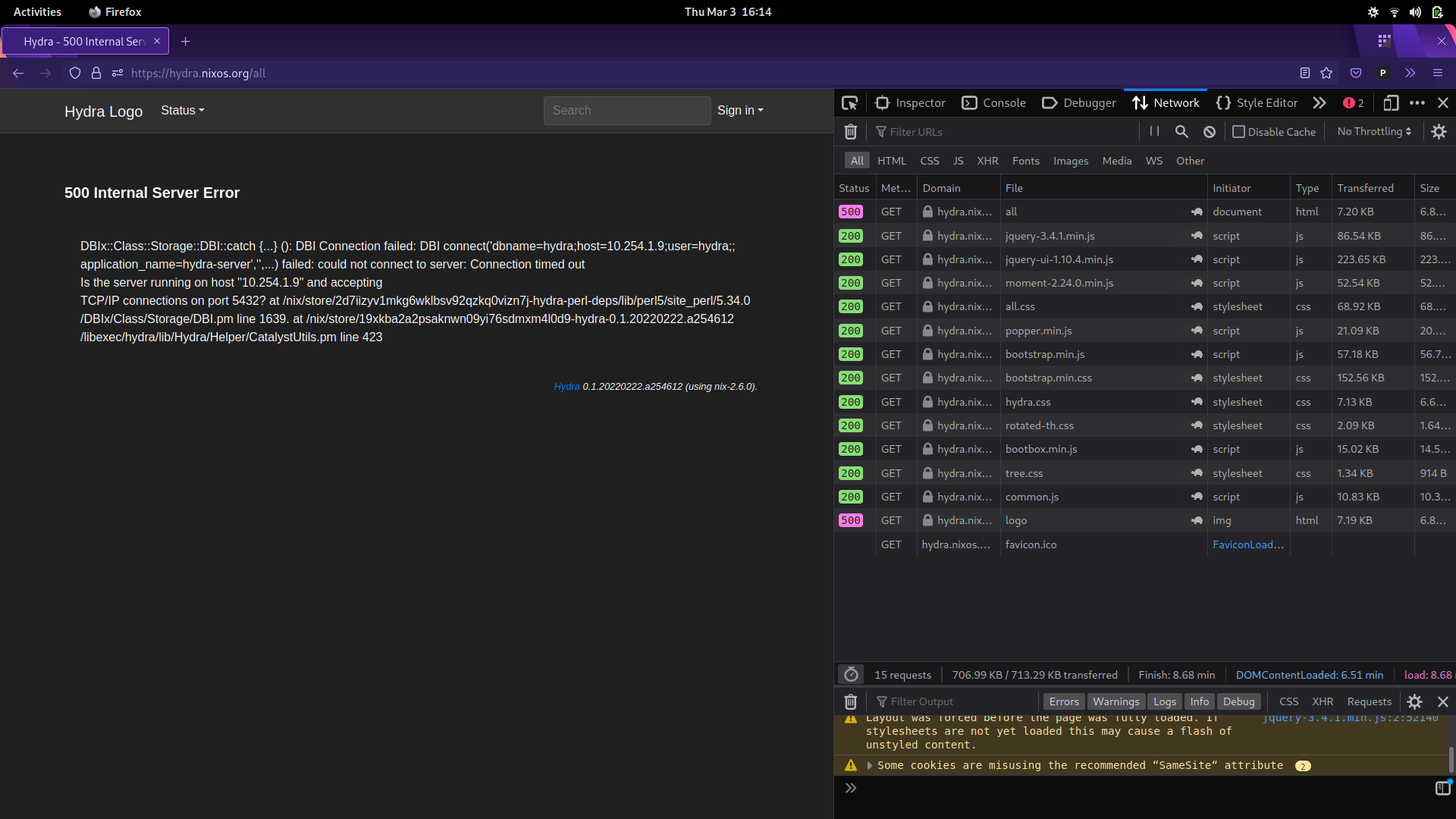The height and width of the screenshot is (819, 1456).
Task: Open request blocking icon
Action: pos(1210,132)
